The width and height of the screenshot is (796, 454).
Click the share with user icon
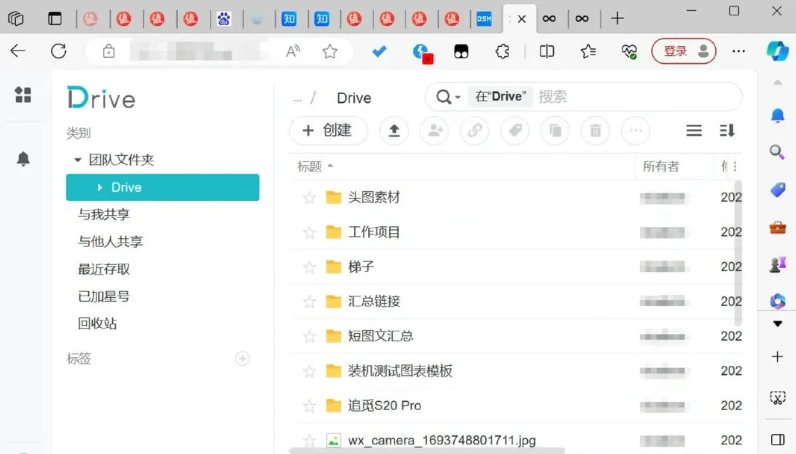click(x=435, y=131)
